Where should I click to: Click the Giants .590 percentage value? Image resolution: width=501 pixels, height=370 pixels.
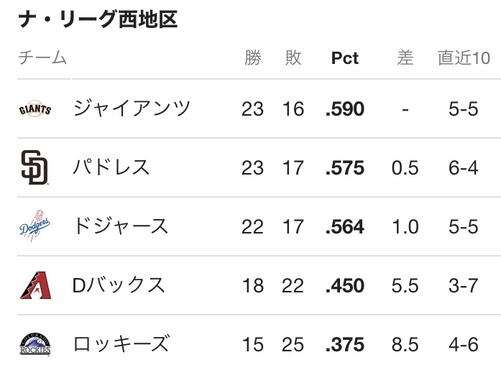tap(345, 109)
